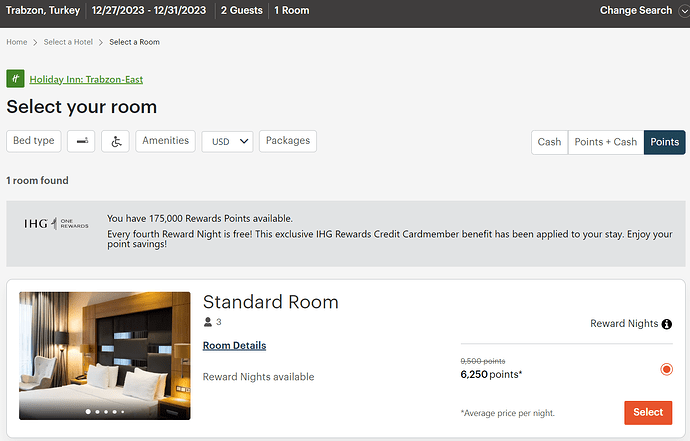The image size is (690, 441).
Task: Click the 12/27/2023 - 12/31/2023 dates
Action: (x=149, y=11)
